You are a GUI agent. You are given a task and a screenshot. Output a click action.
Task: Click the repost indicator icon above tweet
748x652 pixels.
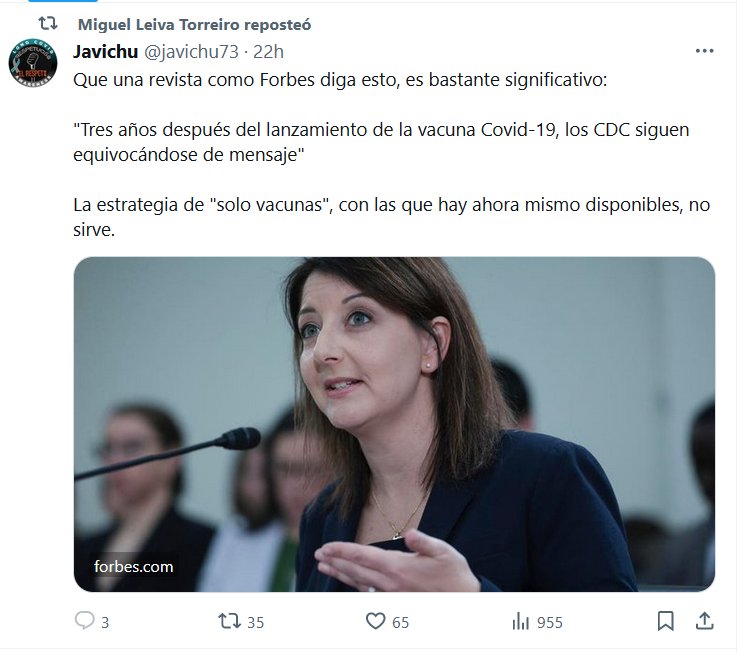(48, 23)
